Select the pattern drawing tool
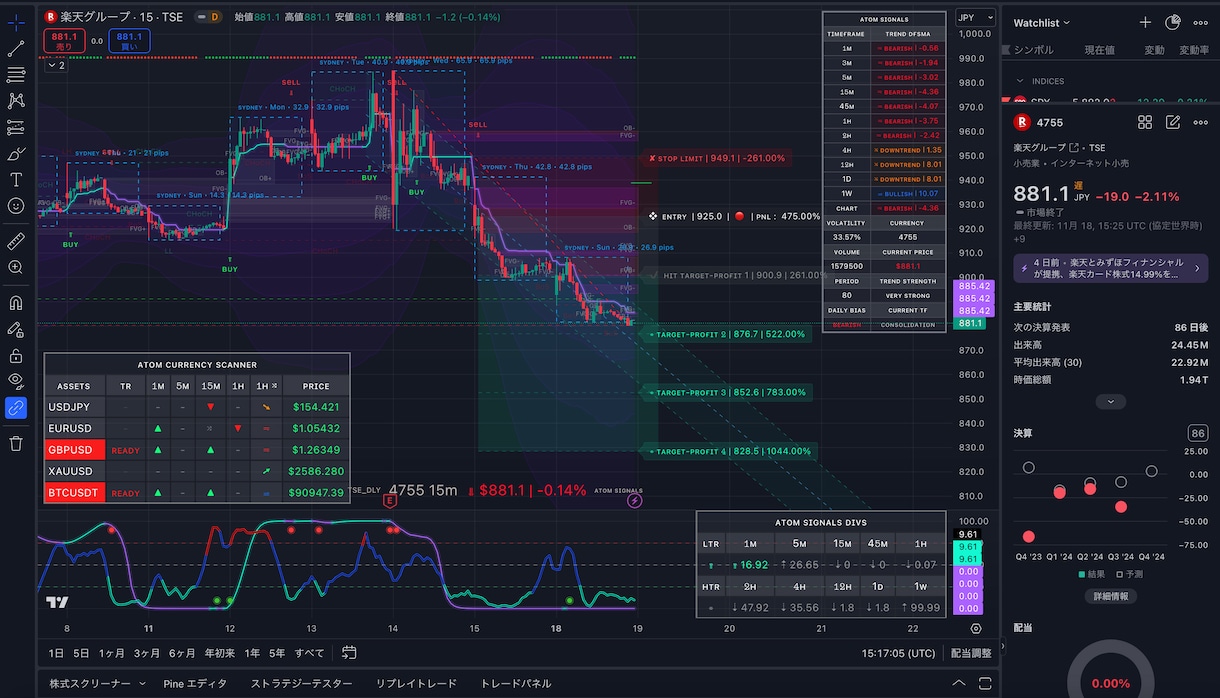The image size is (1220, 698). (16, 101)
